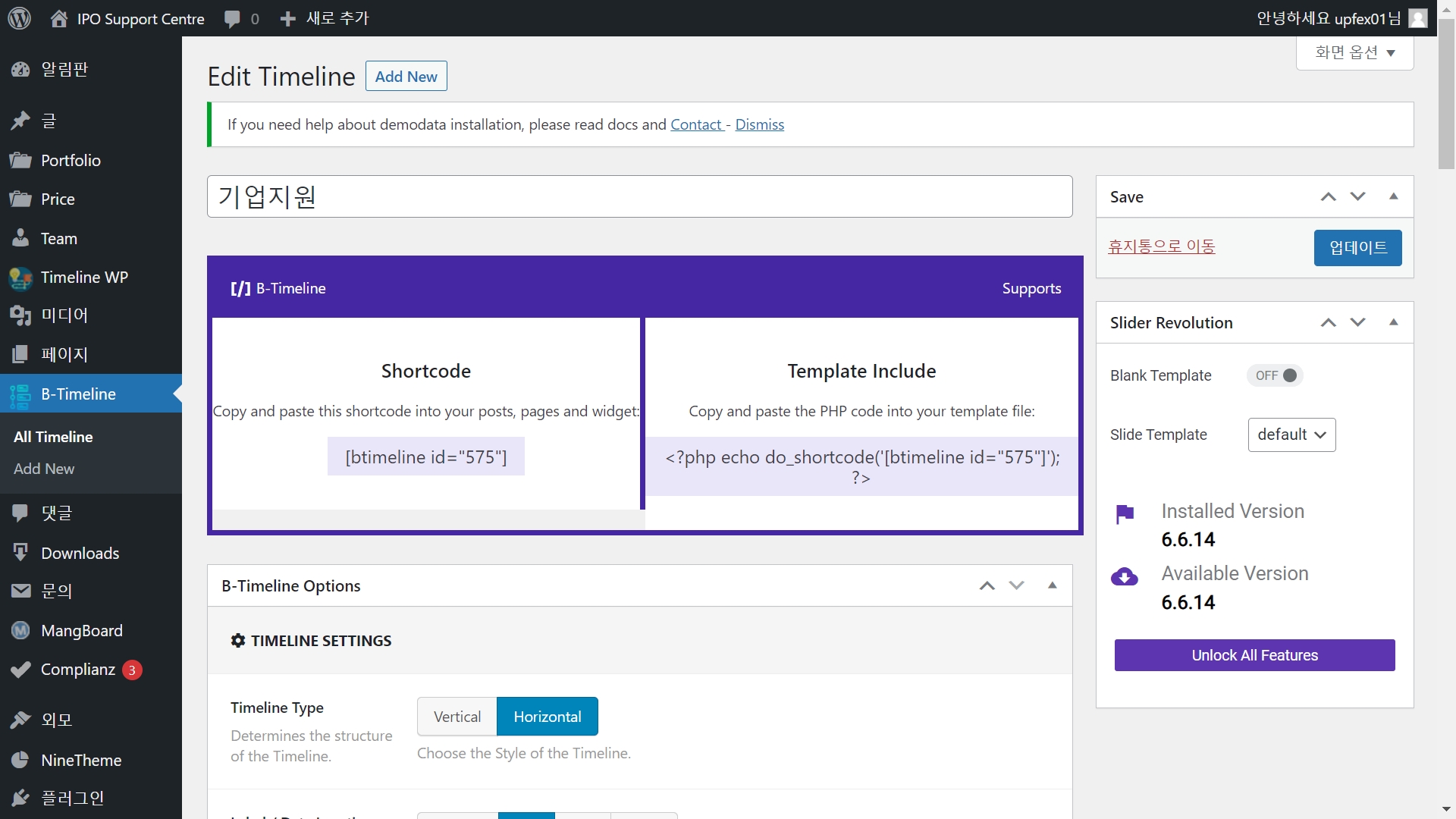Open Add New submenu item in sidebar

coord(44,469)
